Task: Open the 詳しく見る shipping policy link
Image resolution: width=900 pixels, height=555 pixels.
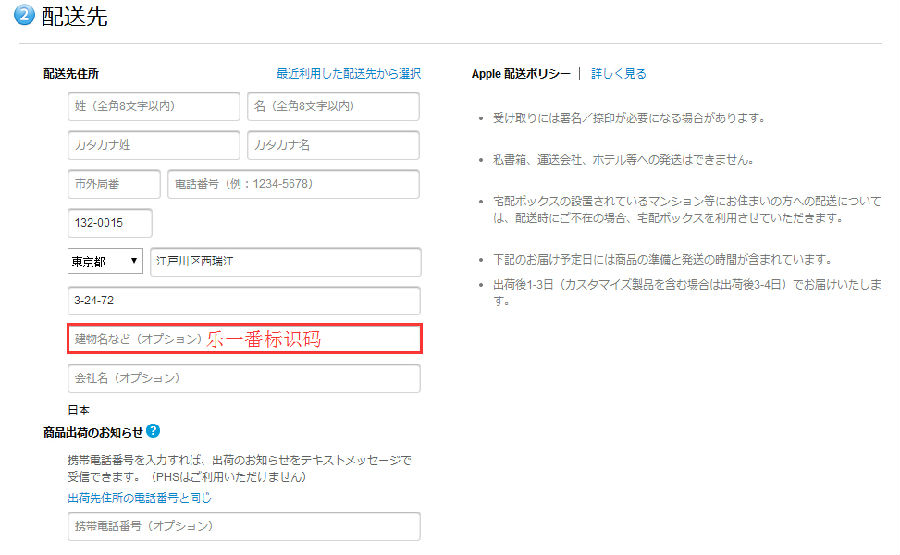Action: click(x=619, y=74)
